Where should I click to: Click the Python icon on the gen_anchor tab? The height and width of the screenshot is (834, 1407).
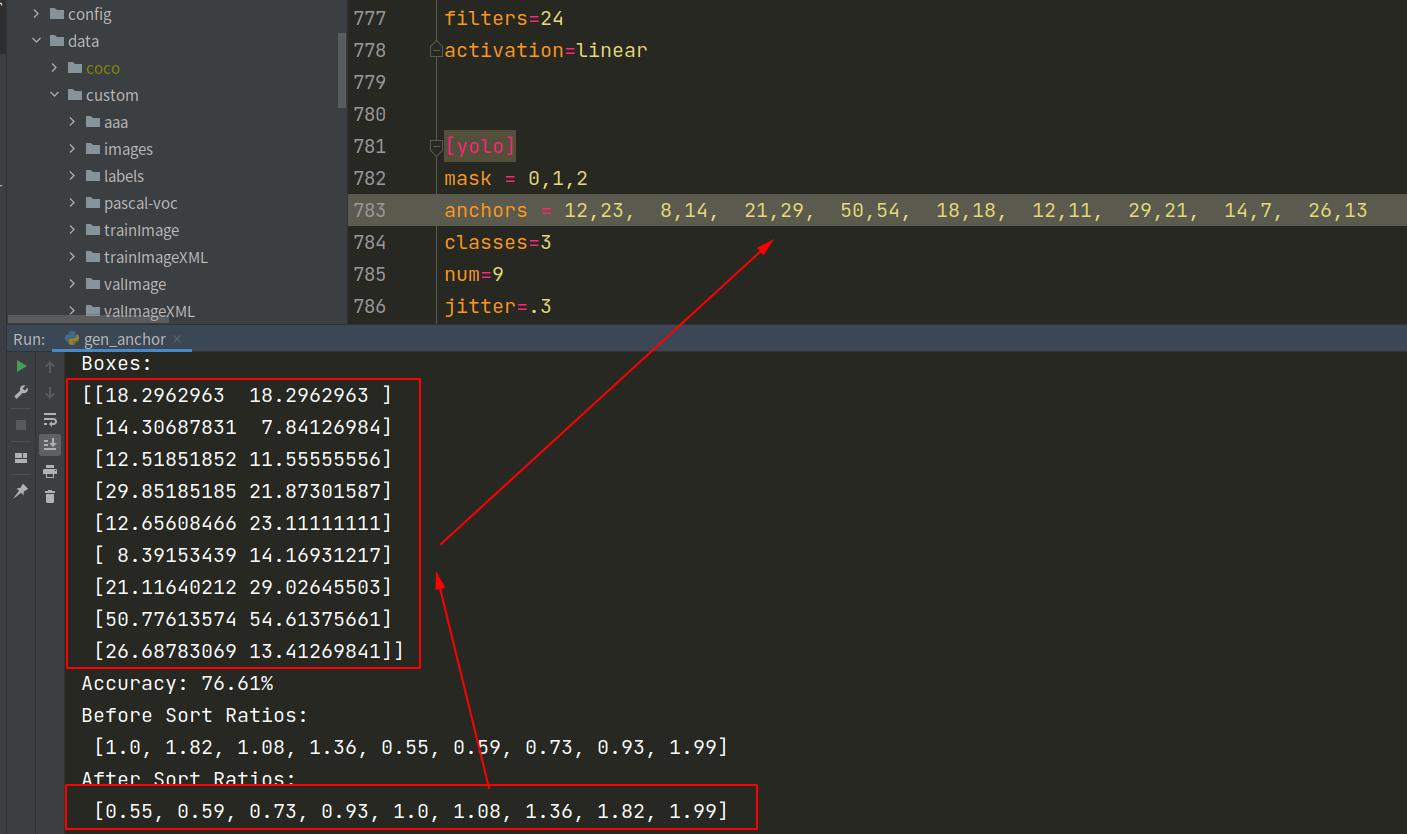tap(71, 339)
